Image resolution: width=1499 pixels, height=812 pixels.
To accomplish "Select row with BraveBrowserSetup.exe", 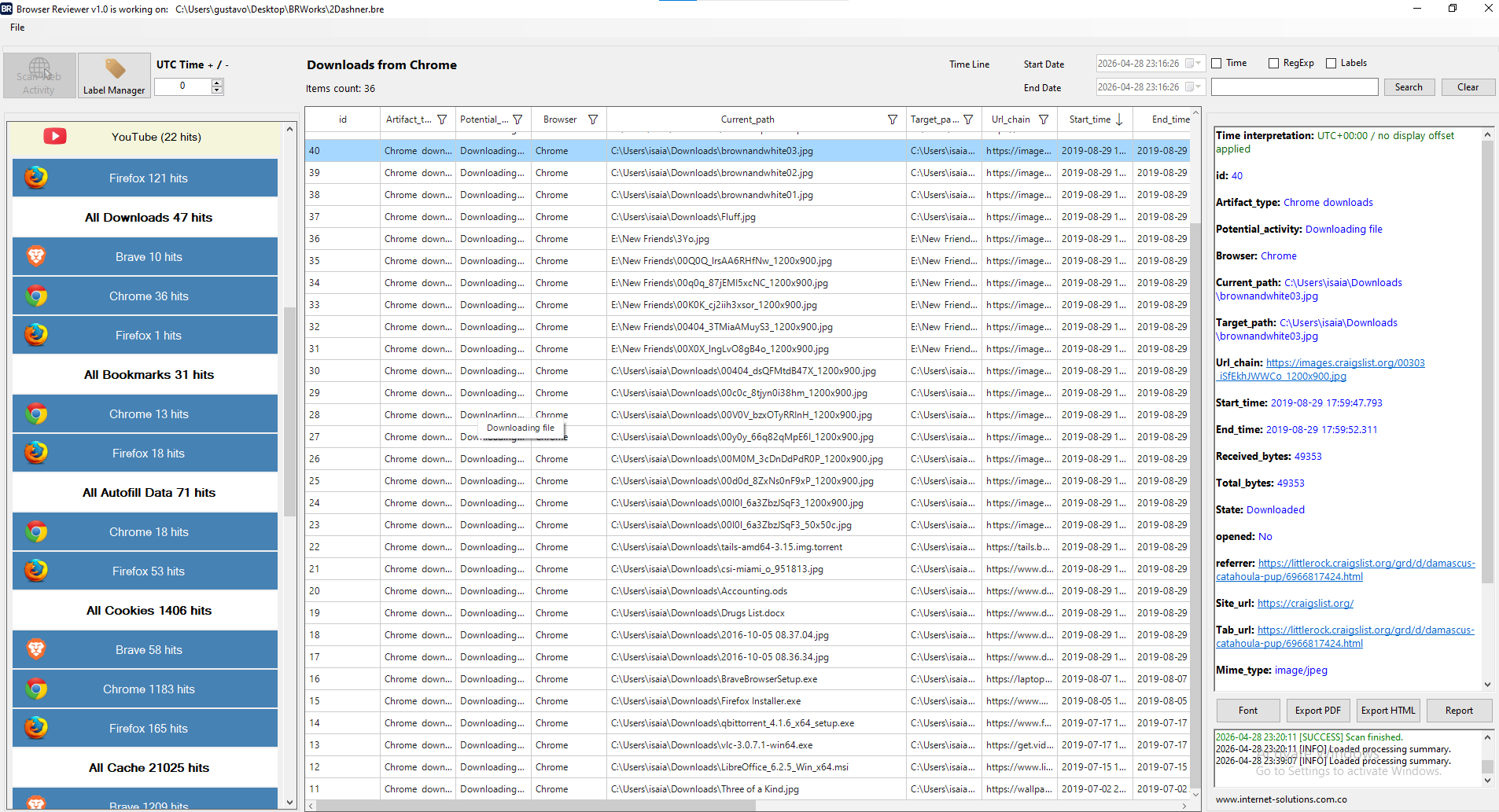I will coord(746,679).
